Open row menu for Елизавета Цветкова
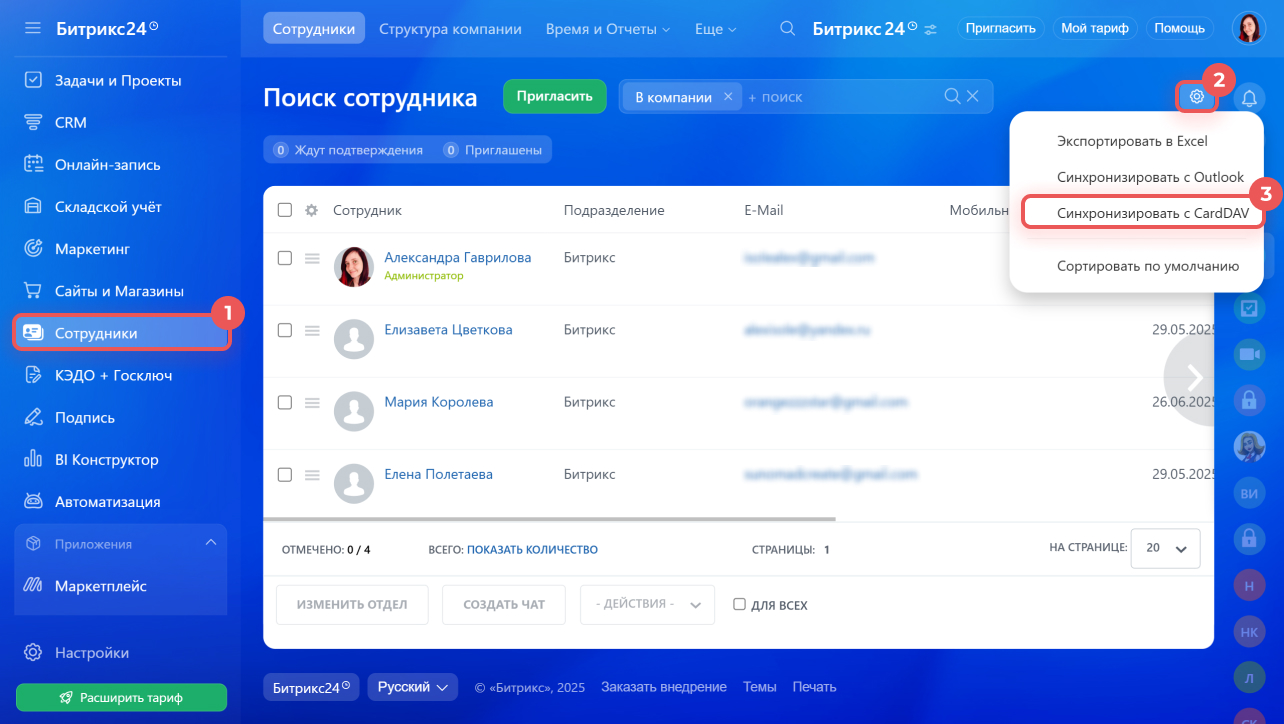 312,330
